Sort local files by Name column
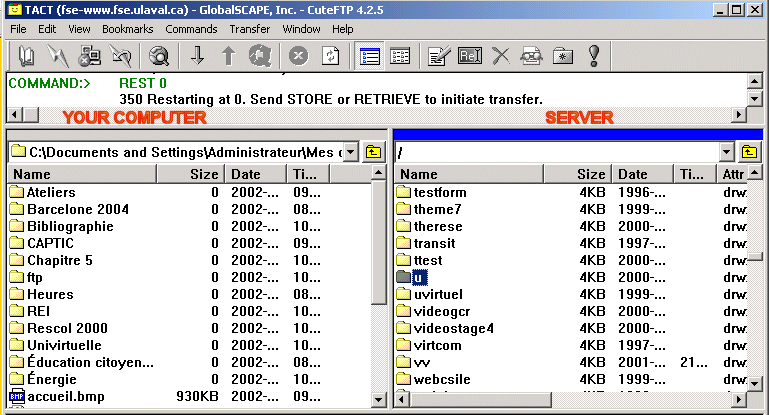Image resolution: width=769 pixels, height=415 pixels. pos(82,174)
